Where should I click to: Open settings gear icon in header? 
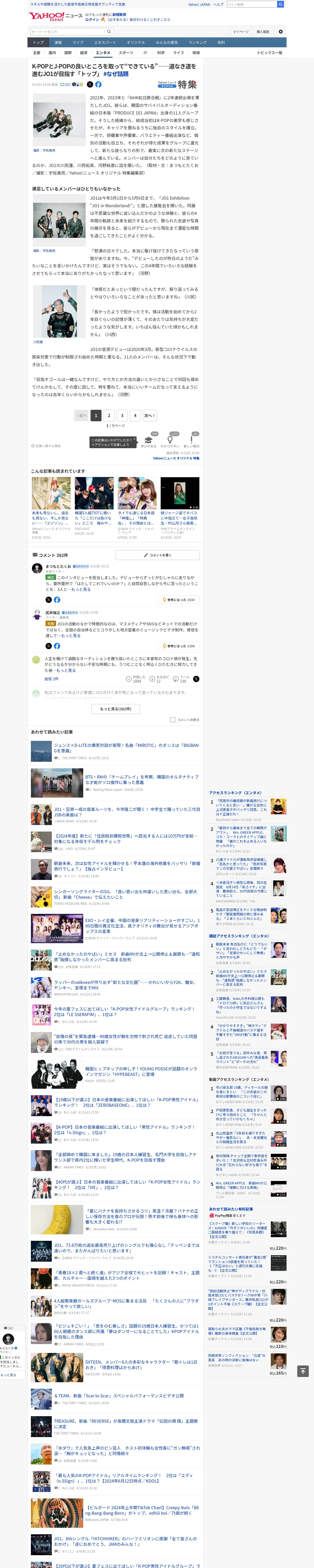281,32
